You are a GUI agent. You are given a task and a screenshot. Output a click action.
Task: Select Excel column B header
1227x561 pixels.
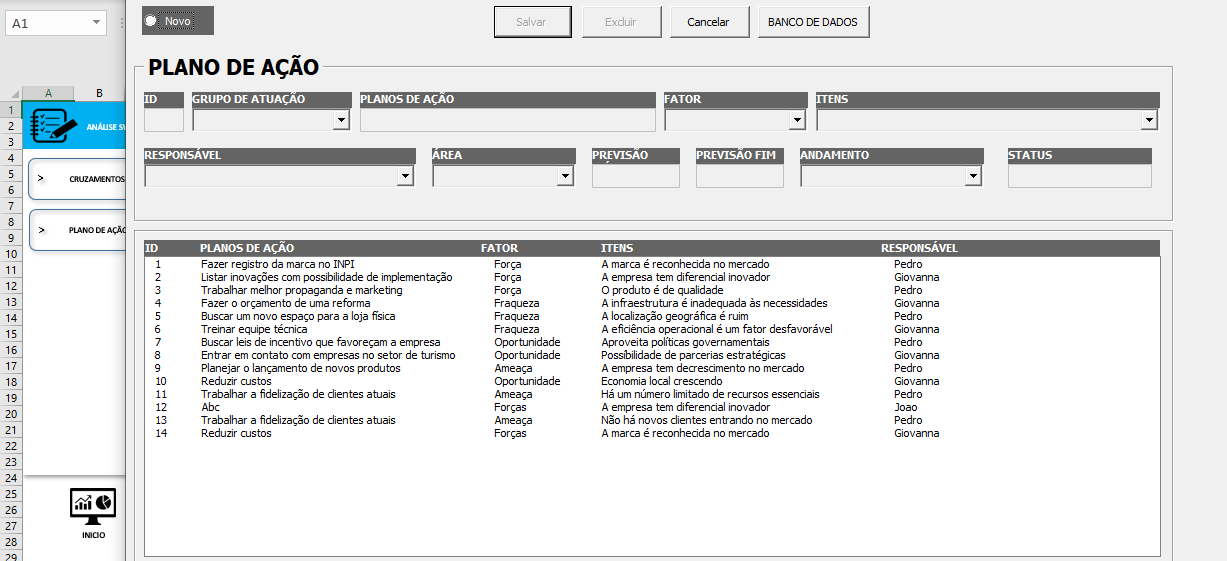99,93
